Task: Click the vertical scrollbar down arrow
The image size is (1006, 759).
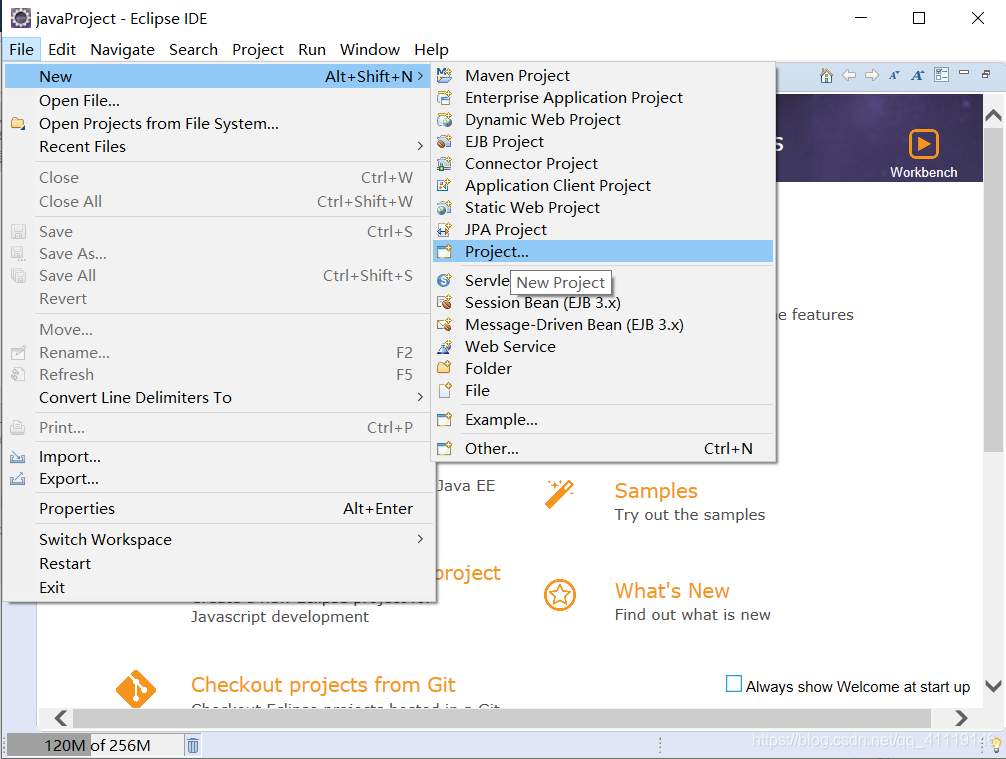Action: [x=993, y=687]
